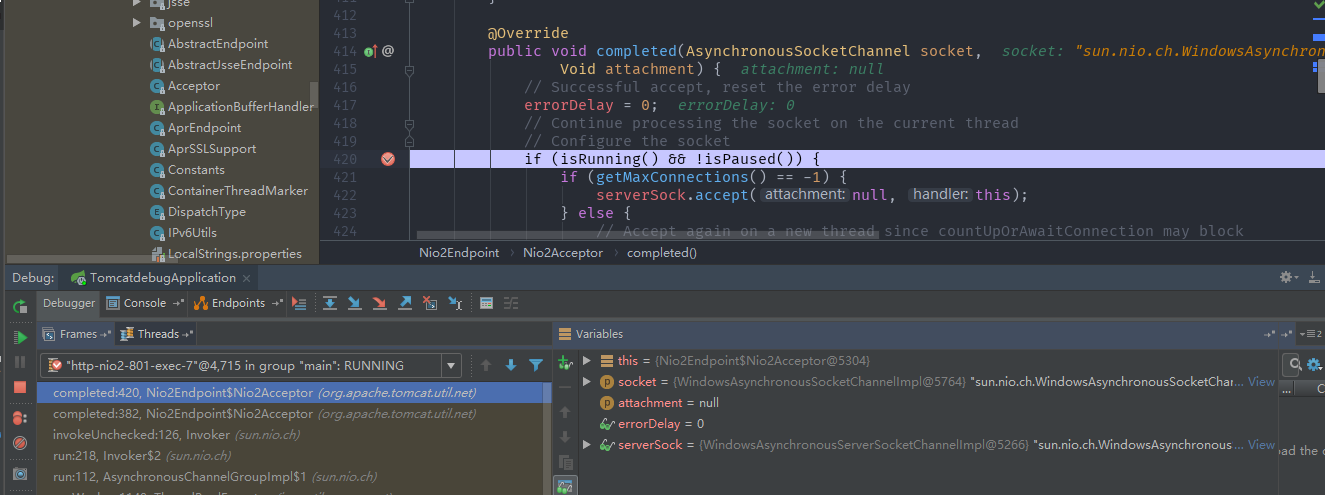Add new watch with green plus icon
This screenshot has width=1325, height=495.
pos(565,362)
